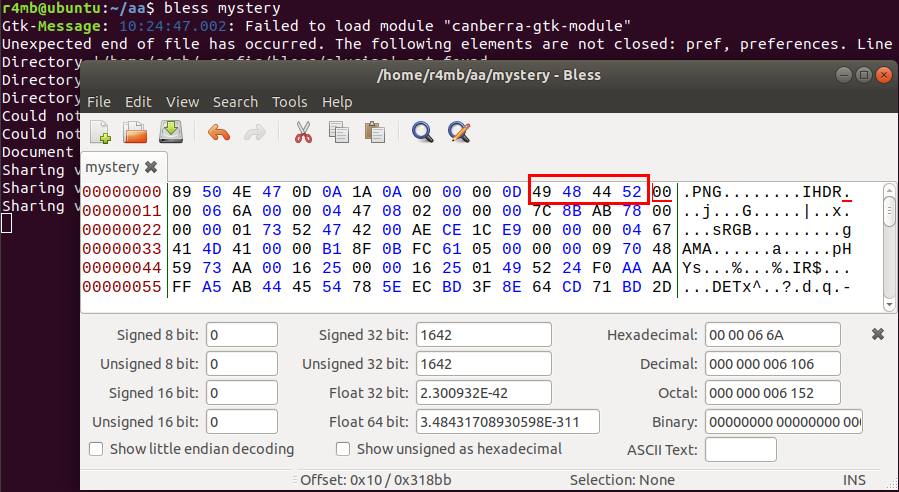Click the Gtk-Message line in the terminal
The height and width of the screenshot is (492, 899).
point(316,26)
